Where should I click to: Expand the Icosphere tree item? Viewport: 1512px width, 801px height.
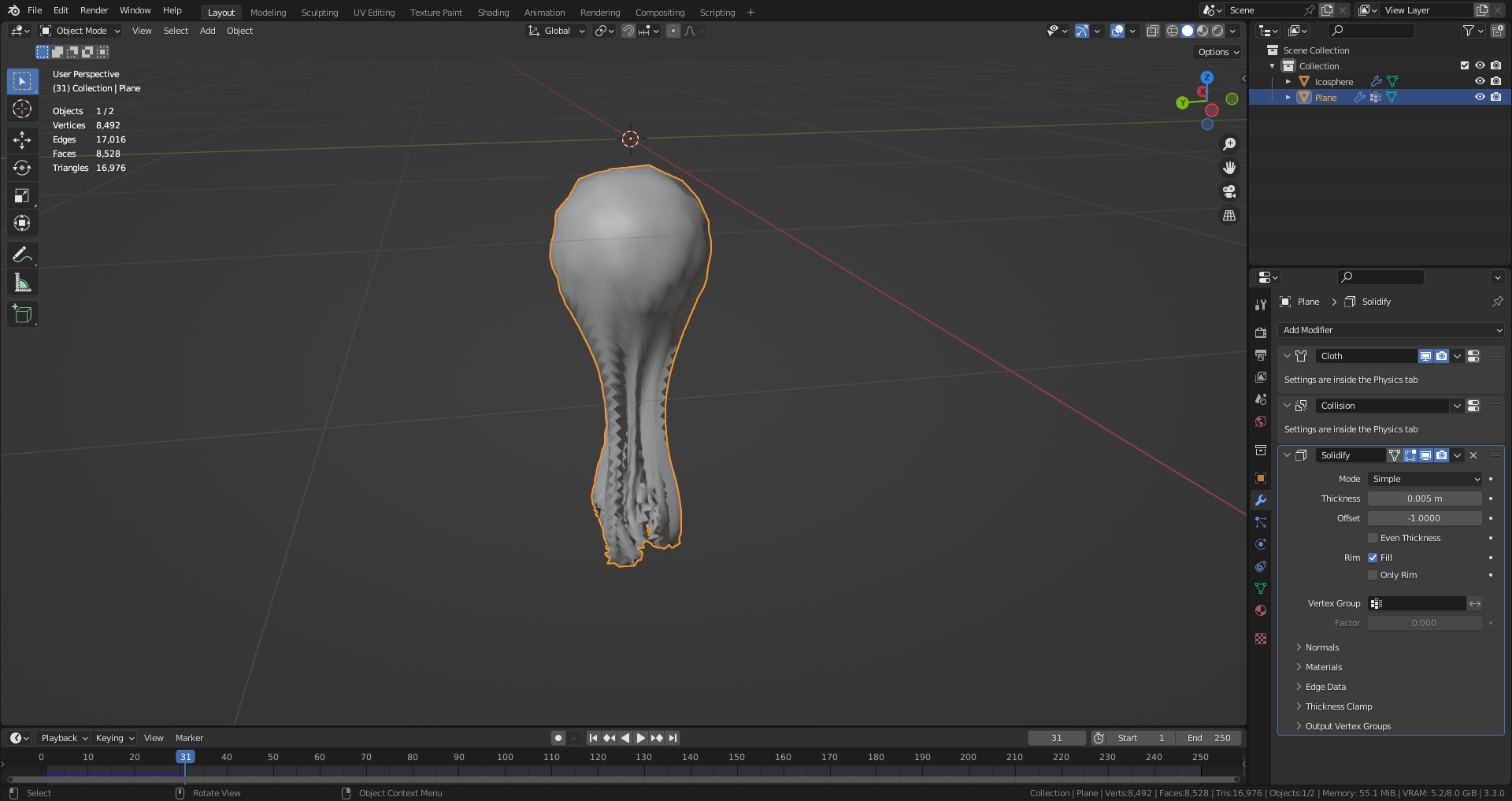click(x=1288, y=81)
